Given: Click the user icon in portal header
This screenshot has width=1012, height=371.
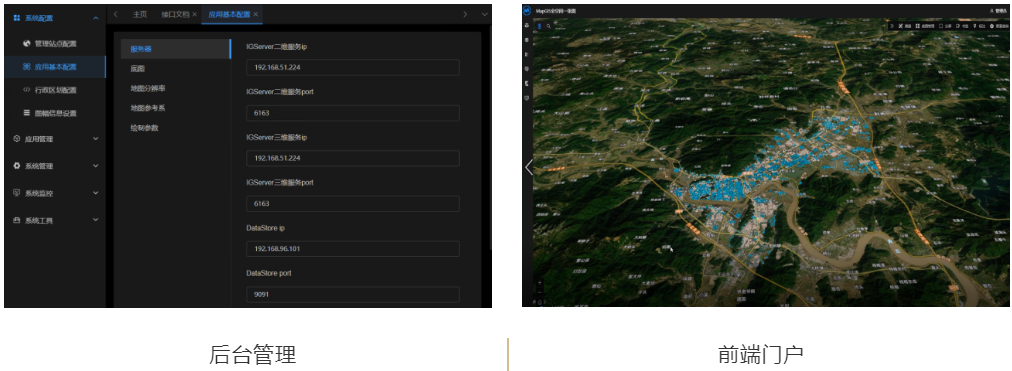Looking at the screenshot, I should 991,10.
